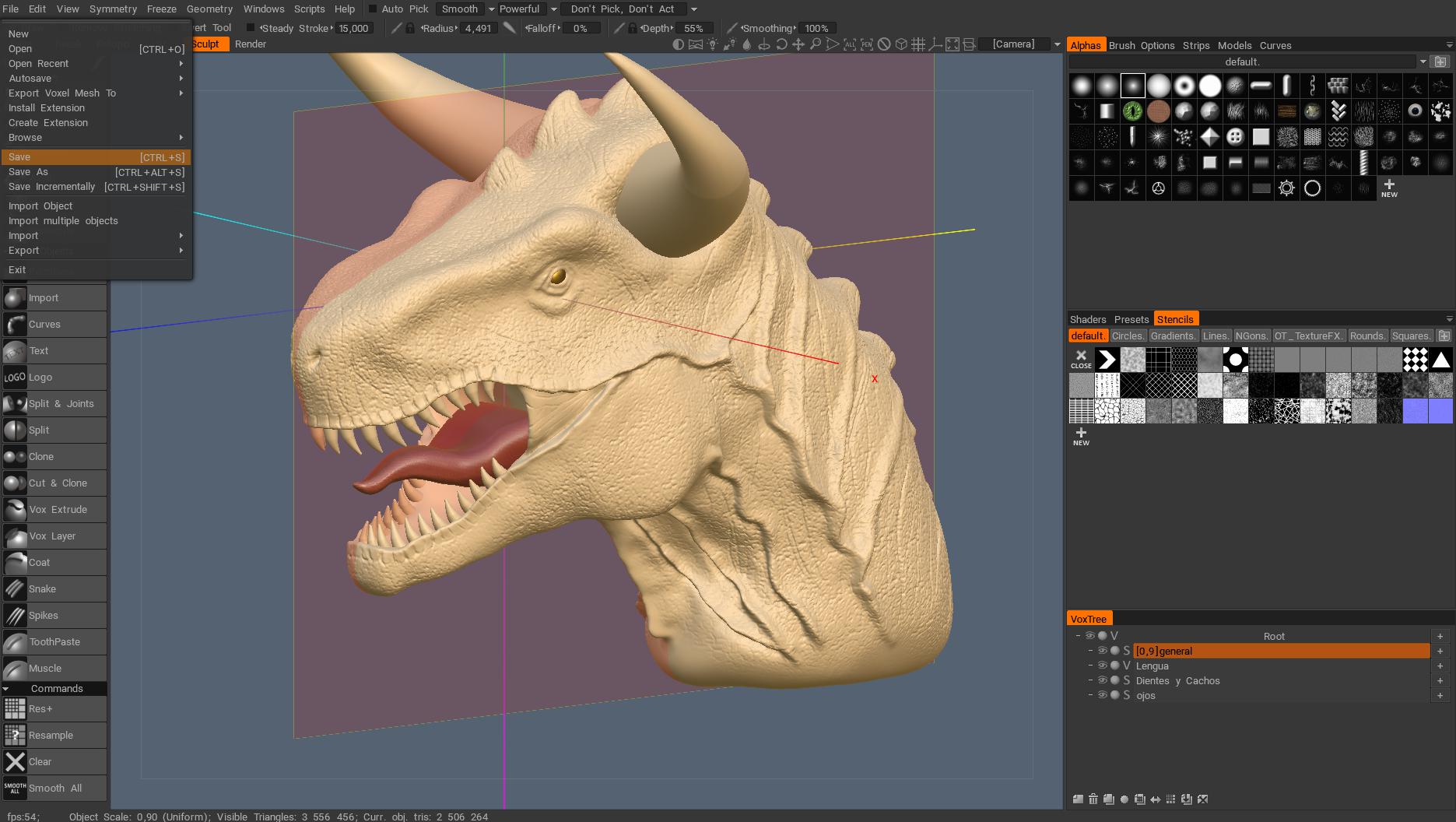1456x822 pixels.
Task: Expand the Export Voxel Mesh To submenu
Action: click(96, 93)
